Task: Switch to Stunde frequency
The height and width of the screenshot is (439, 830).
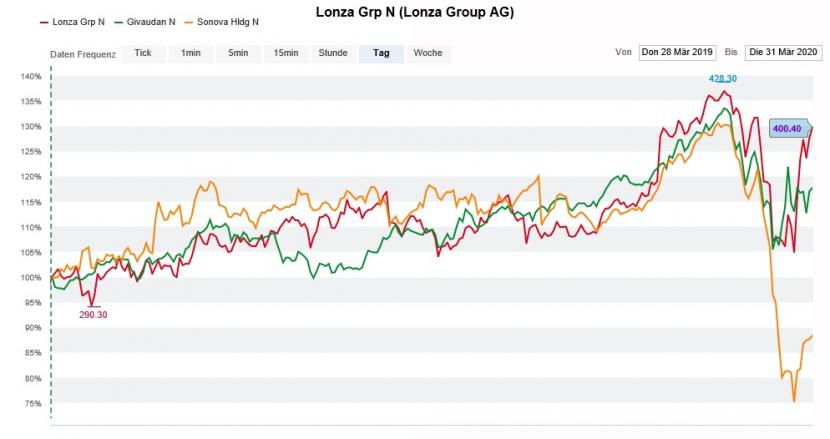Action: pos(333,53)
